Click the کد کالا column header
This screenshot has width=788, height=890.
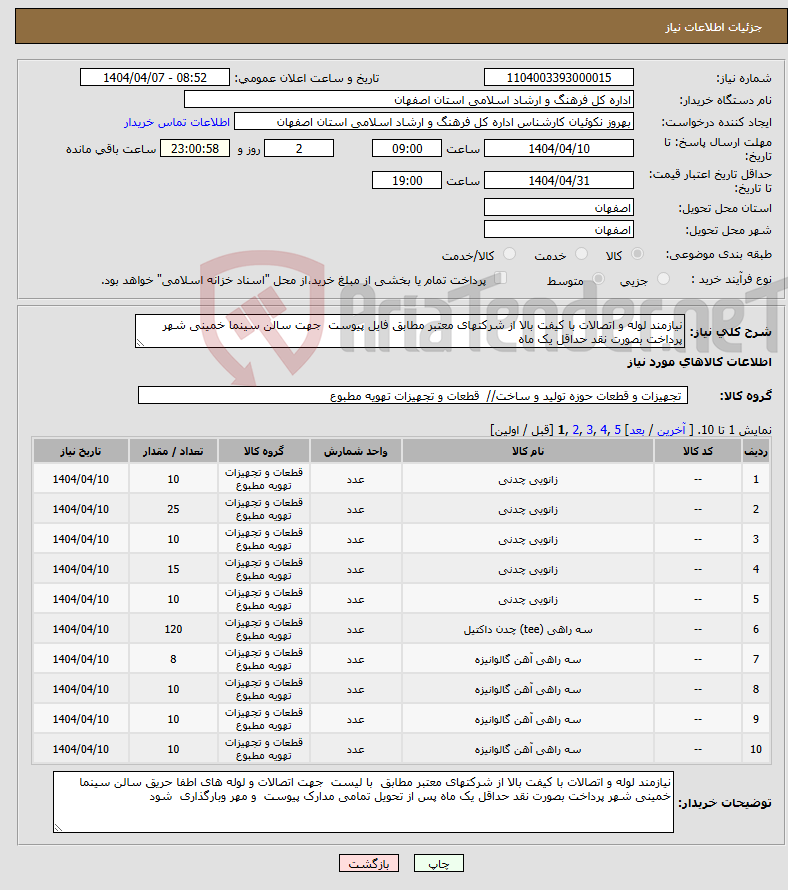click(698, 451)
